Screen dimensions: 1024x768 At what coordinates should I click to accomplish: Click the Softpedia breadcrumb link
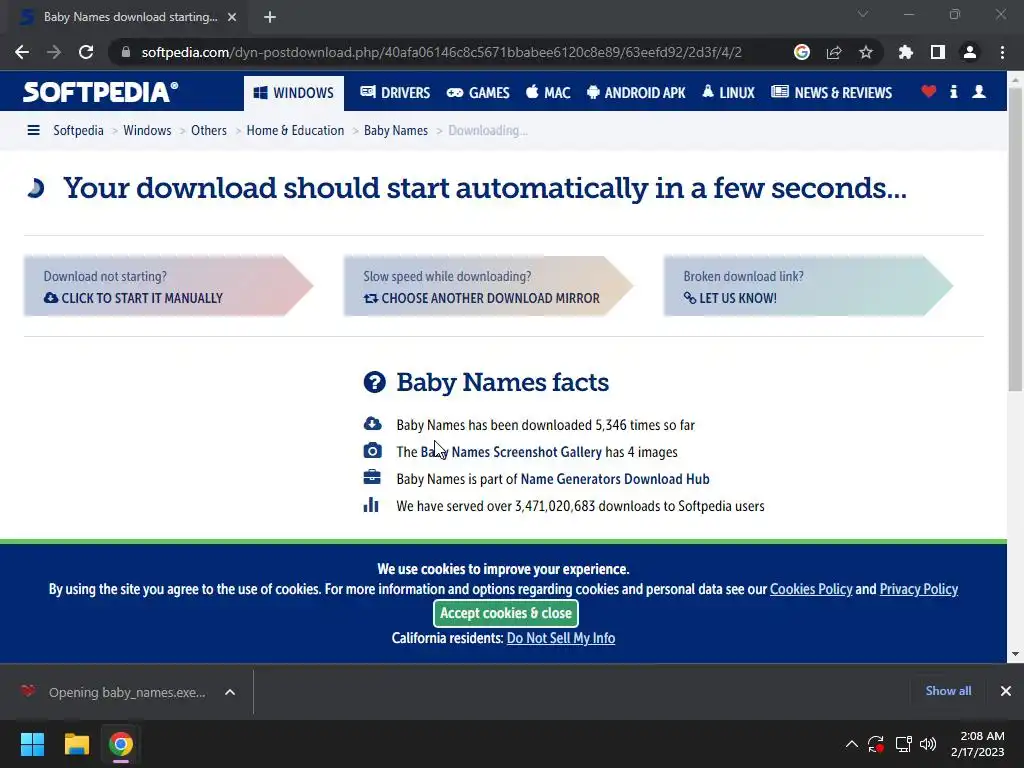(78, 131)
